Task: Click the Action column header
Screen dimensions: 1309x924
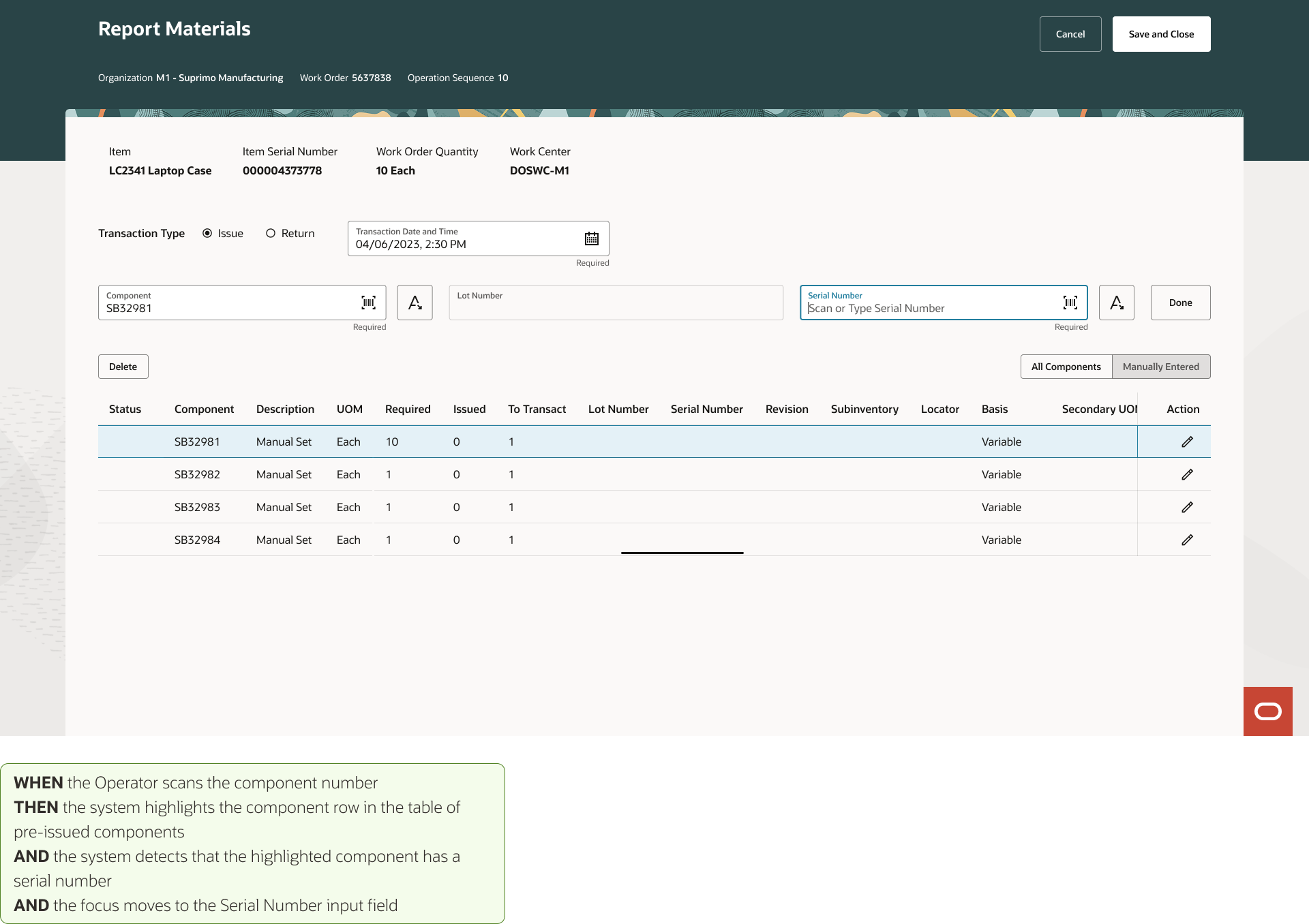Action: click(x=1183, y=409)
